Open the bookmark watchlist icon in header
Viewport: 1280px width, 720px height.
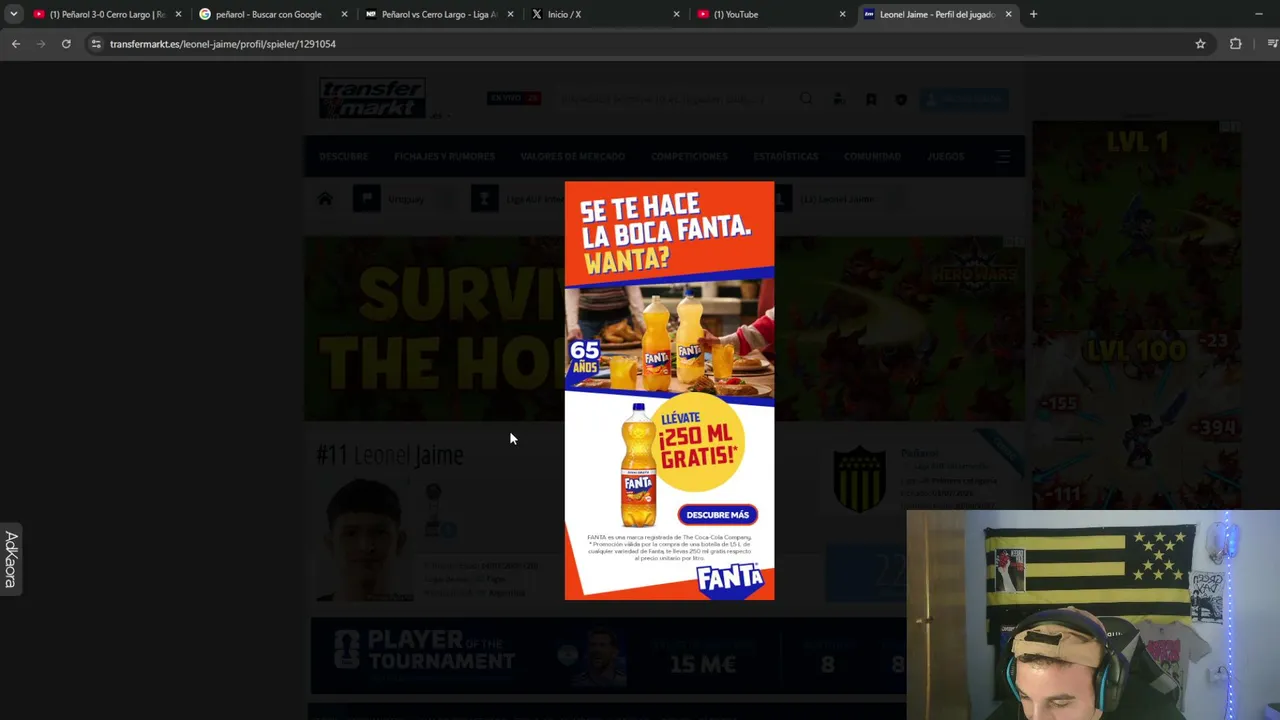pos(871,99)
